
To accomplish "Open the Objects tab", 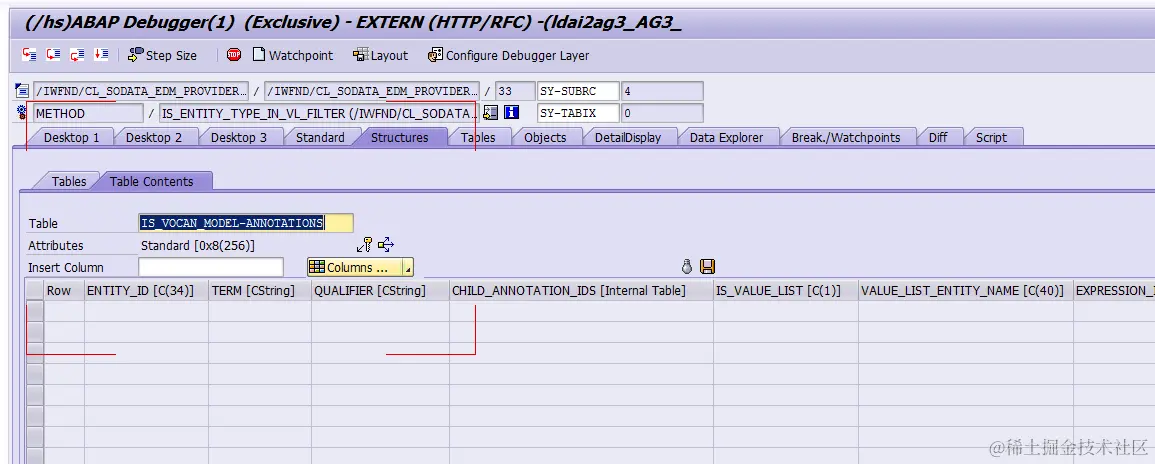I will (545, 137).
